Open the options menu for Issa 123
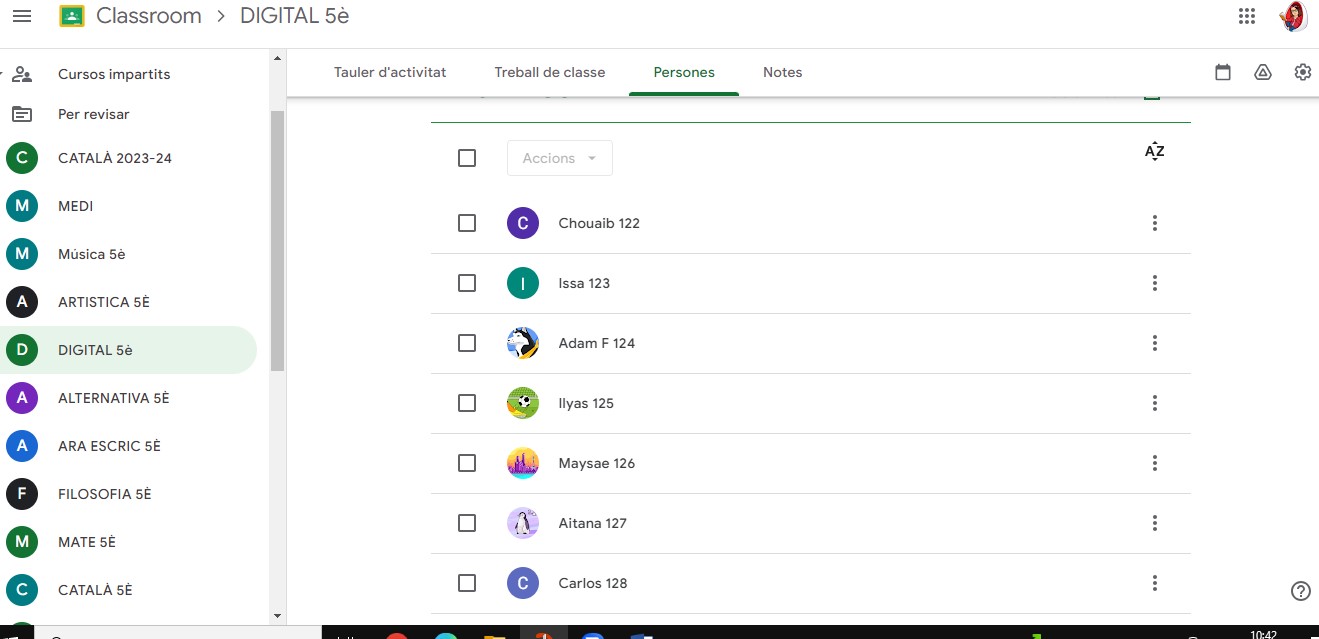Viewport: 1319px width, 639px height. coord(1154,283)
